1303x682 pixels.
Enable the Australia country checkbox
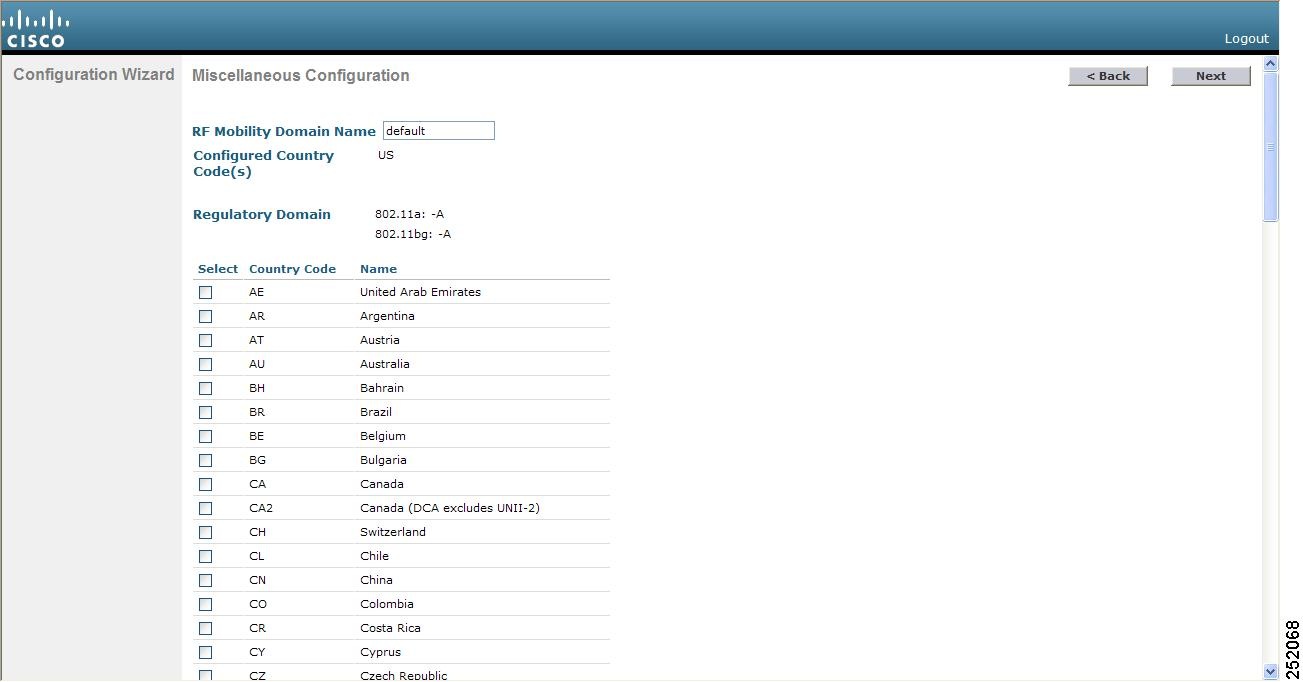coord(205,364)
